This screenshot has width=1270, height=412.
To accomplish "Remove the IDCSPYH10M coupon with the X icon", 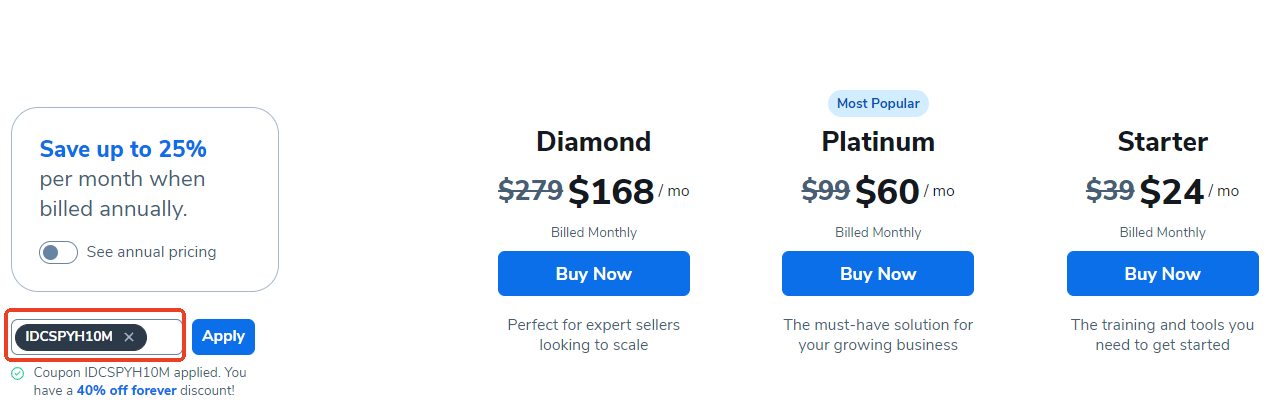I will [129, 337].
